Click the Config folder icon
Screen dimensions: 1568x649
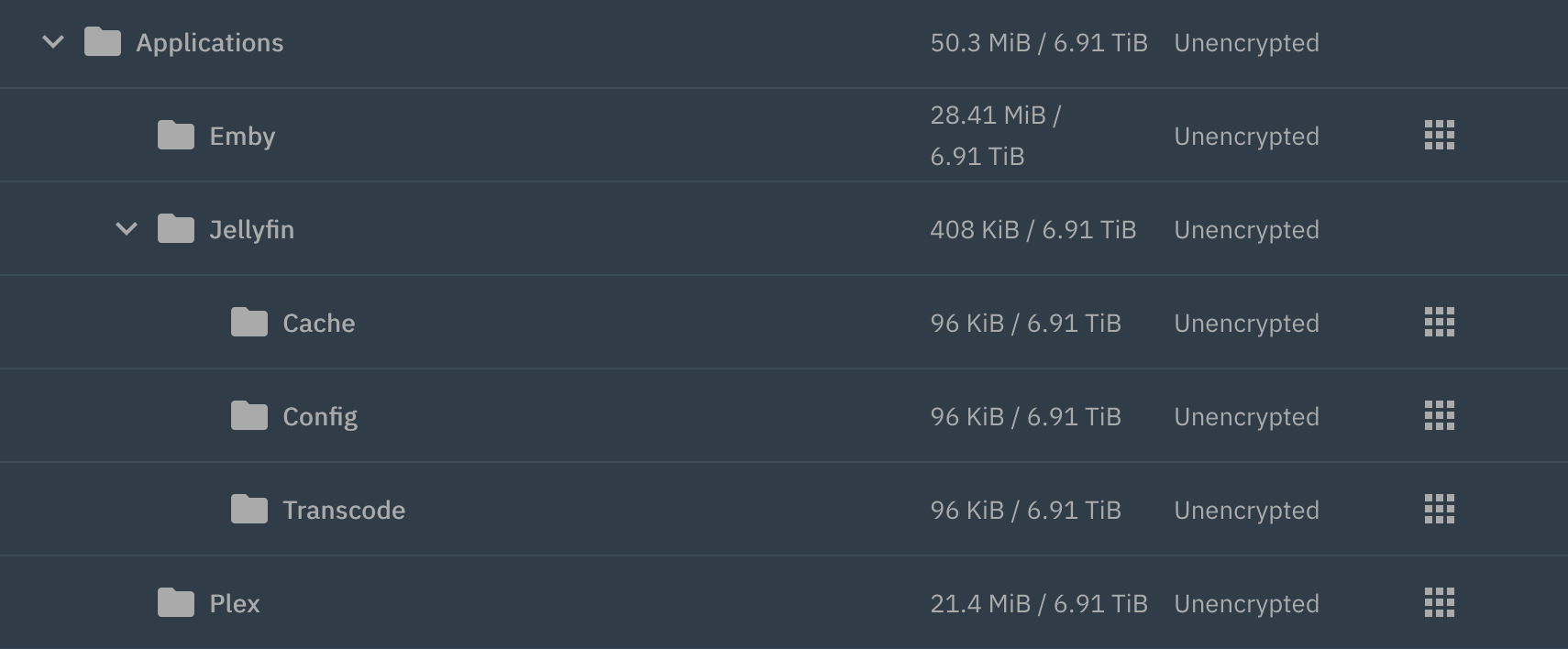[x=249, y=416]
